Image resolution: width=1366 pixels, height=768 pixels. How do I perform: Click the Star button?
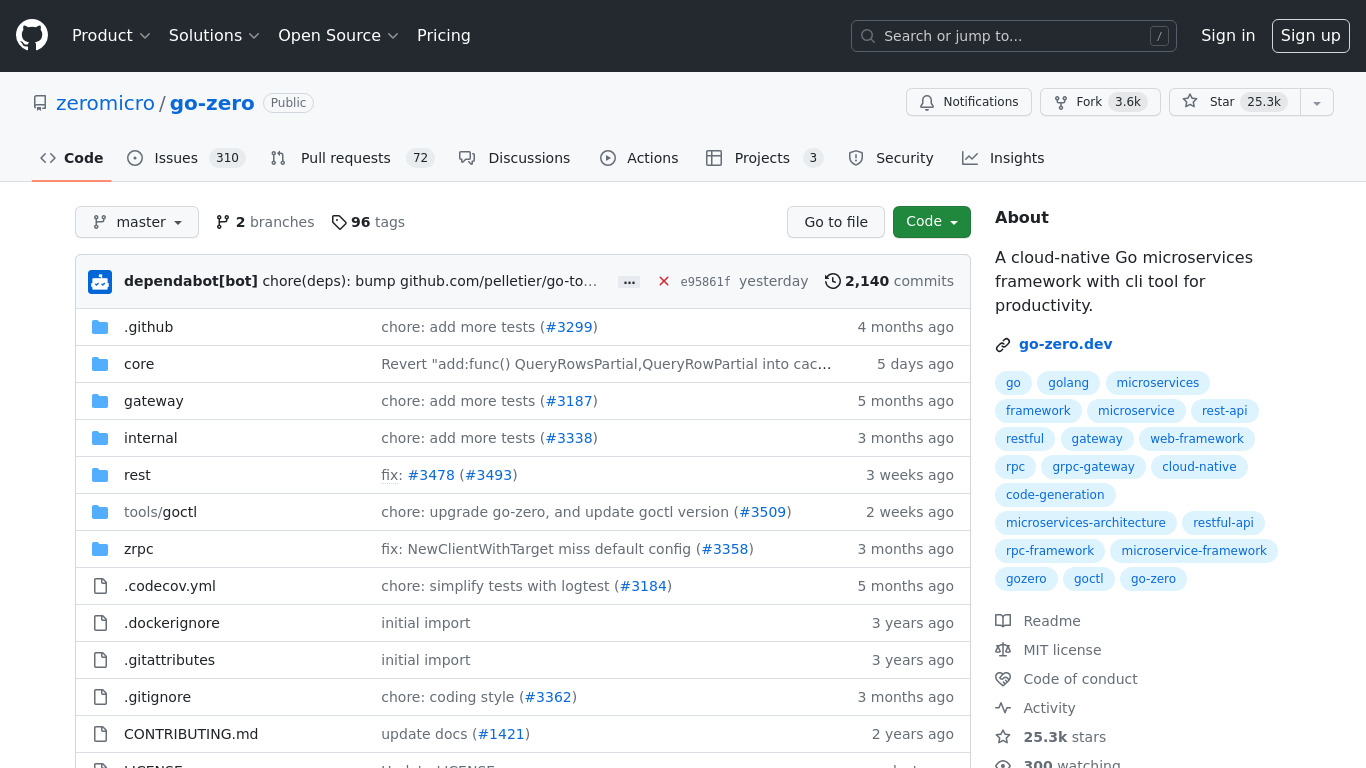(x=1235, y=102)
